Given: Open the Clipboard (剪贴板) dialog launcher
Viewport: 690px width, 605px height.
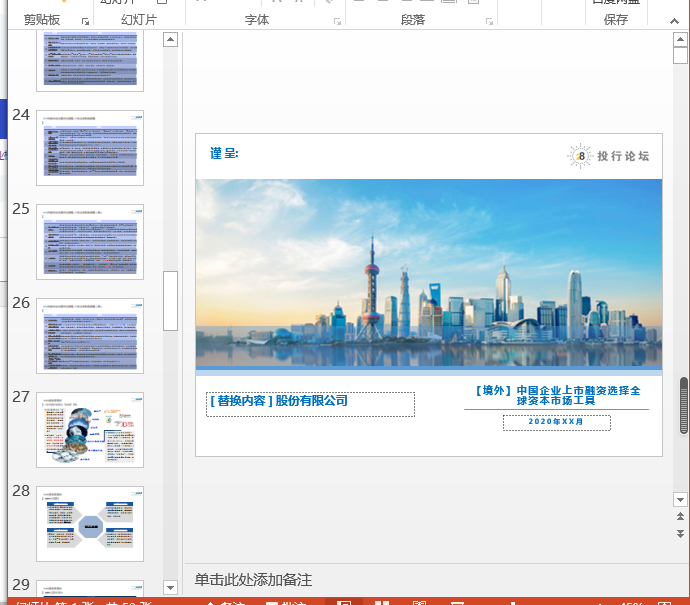Looking at the screenshot, I should click(85, 21).
